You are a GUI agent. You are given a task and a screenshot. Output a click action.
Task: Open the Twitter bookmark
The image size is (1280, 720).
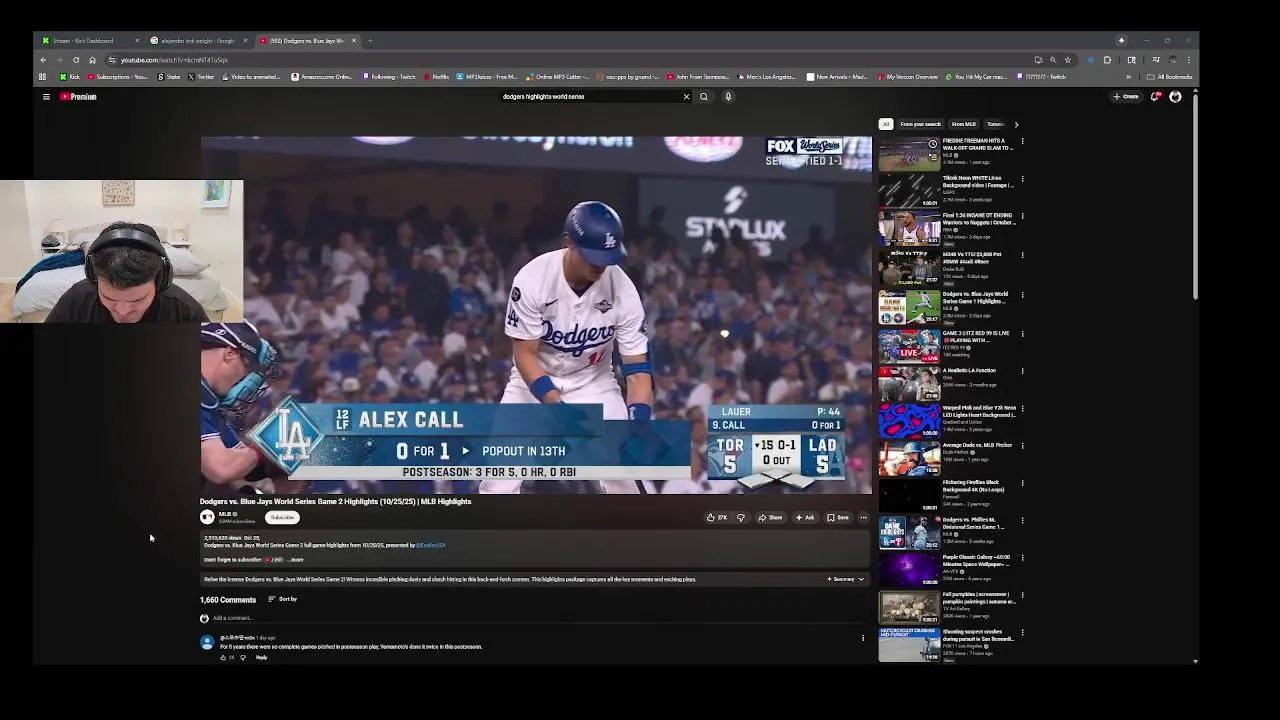coord(201,77)
